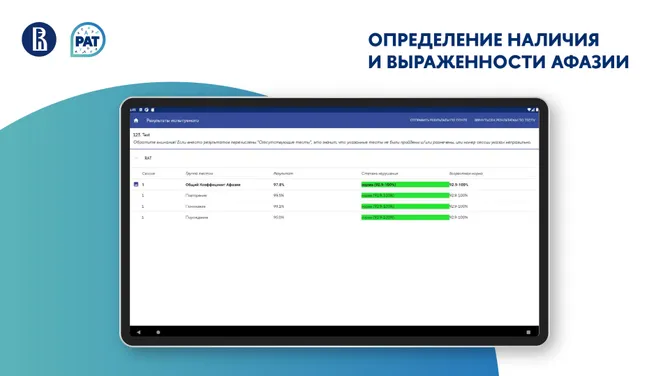
Task: Select the Повторение row label
Action: click(196, 195)
